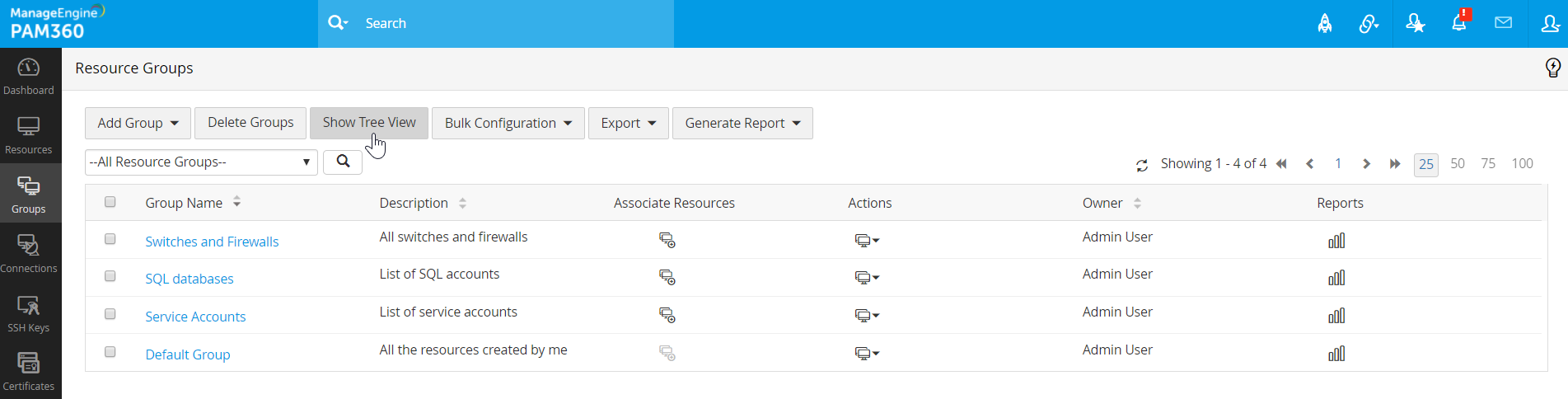Screen dimensions: 1568x399
Task: Click the rocket icon in header
Action: [x=1324, y=23]
